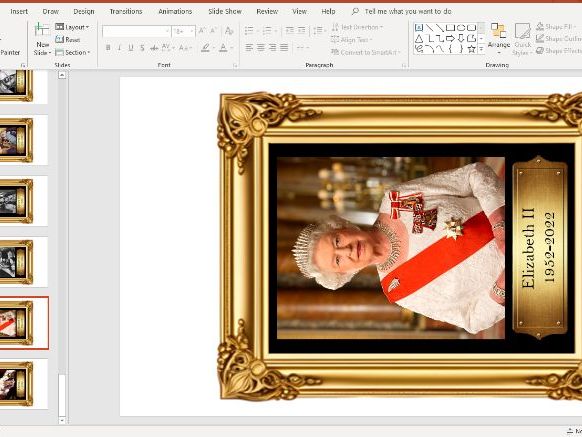Click the Font Color swatch
This screenshot has height=437, width=582.
point(223,48)
